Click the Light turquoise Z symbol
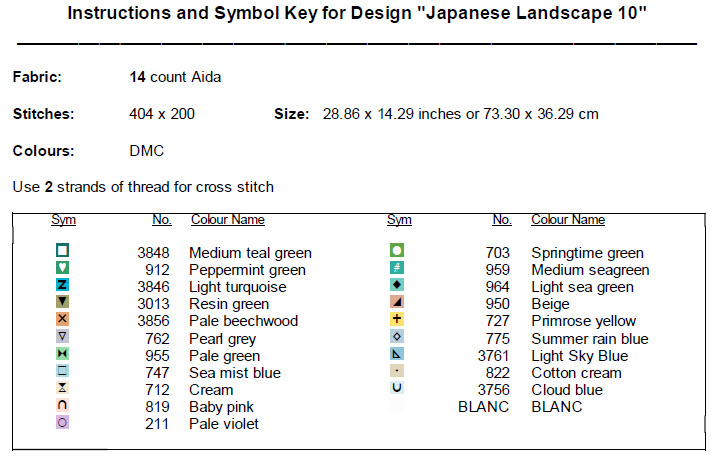Viewport: 719px width, 459px height. tap(63, 286)
